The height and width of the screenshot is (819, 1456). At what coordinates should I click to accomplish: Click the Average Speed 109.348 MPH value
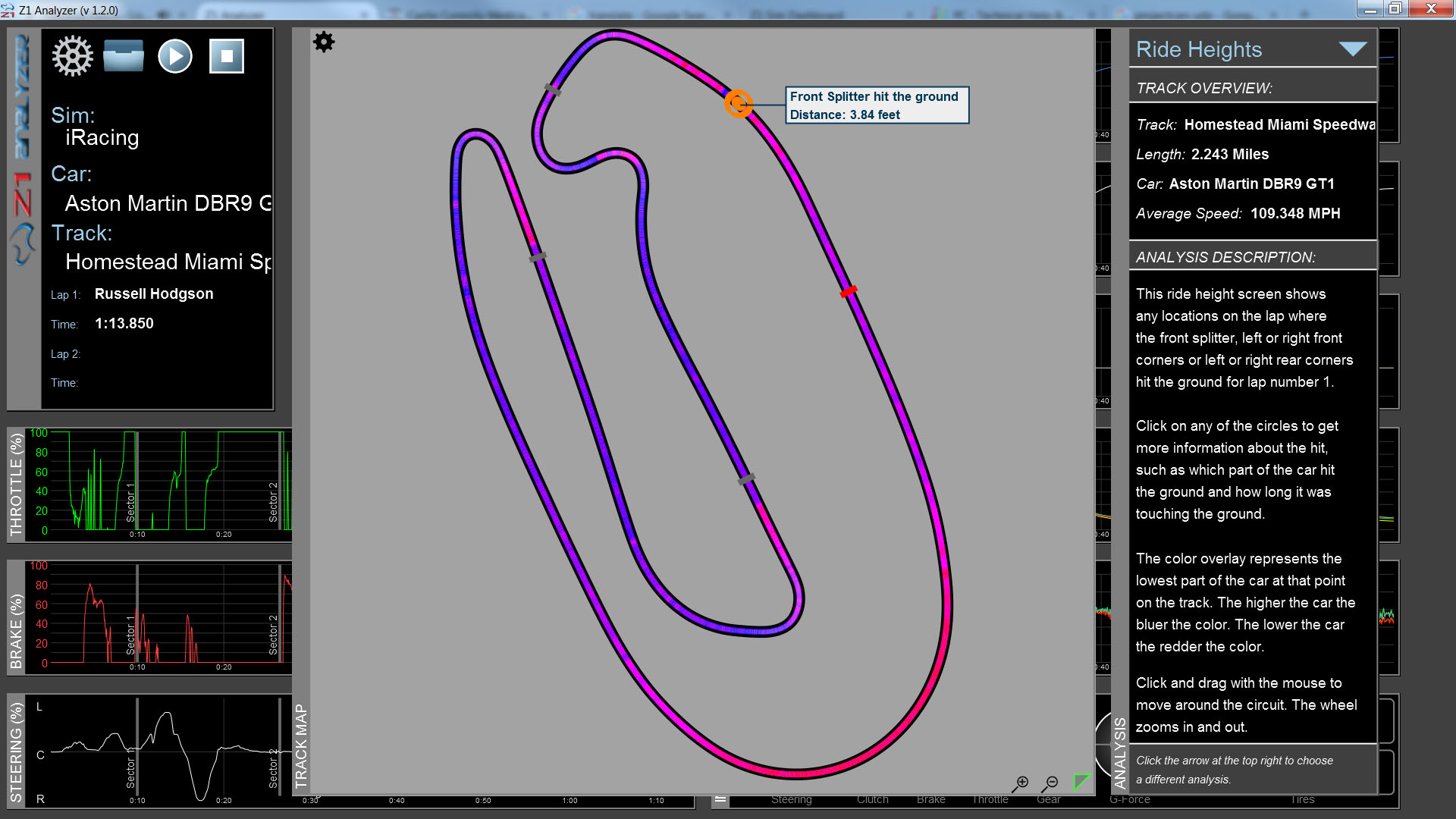(1295, 214)
